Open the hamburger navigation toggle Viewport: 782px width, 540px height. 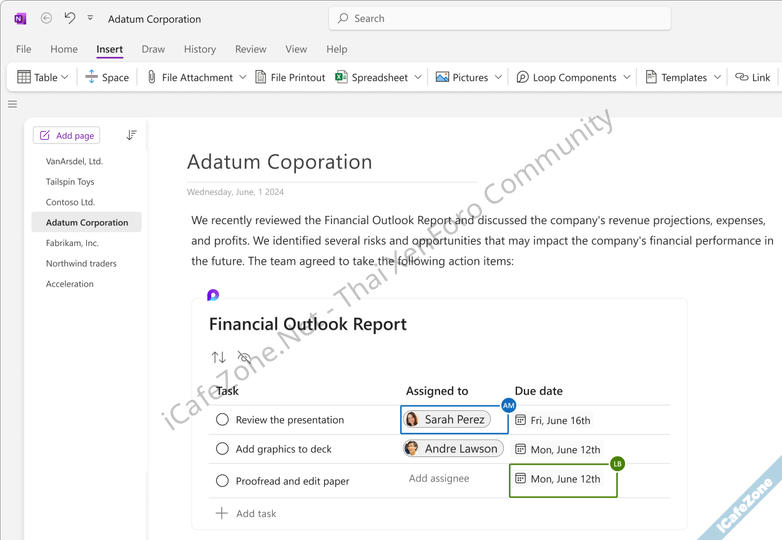pos(13,104)
